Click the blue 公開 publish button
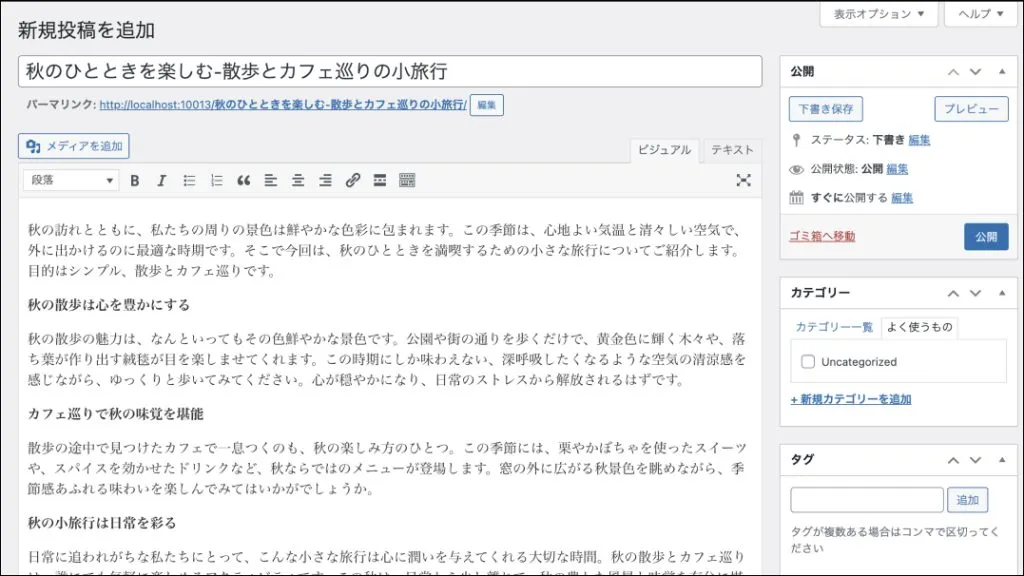Image resolution: width=1024 pixels, height=576 pixels. [986, 237]
